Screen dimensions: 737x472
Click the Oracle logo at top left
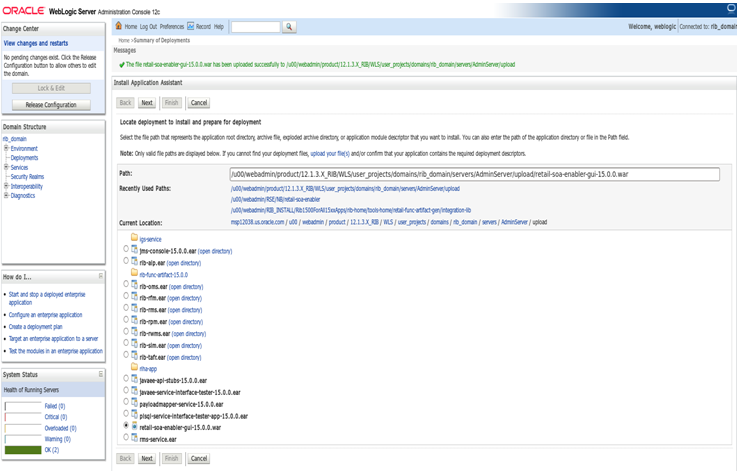click(24, 10)
